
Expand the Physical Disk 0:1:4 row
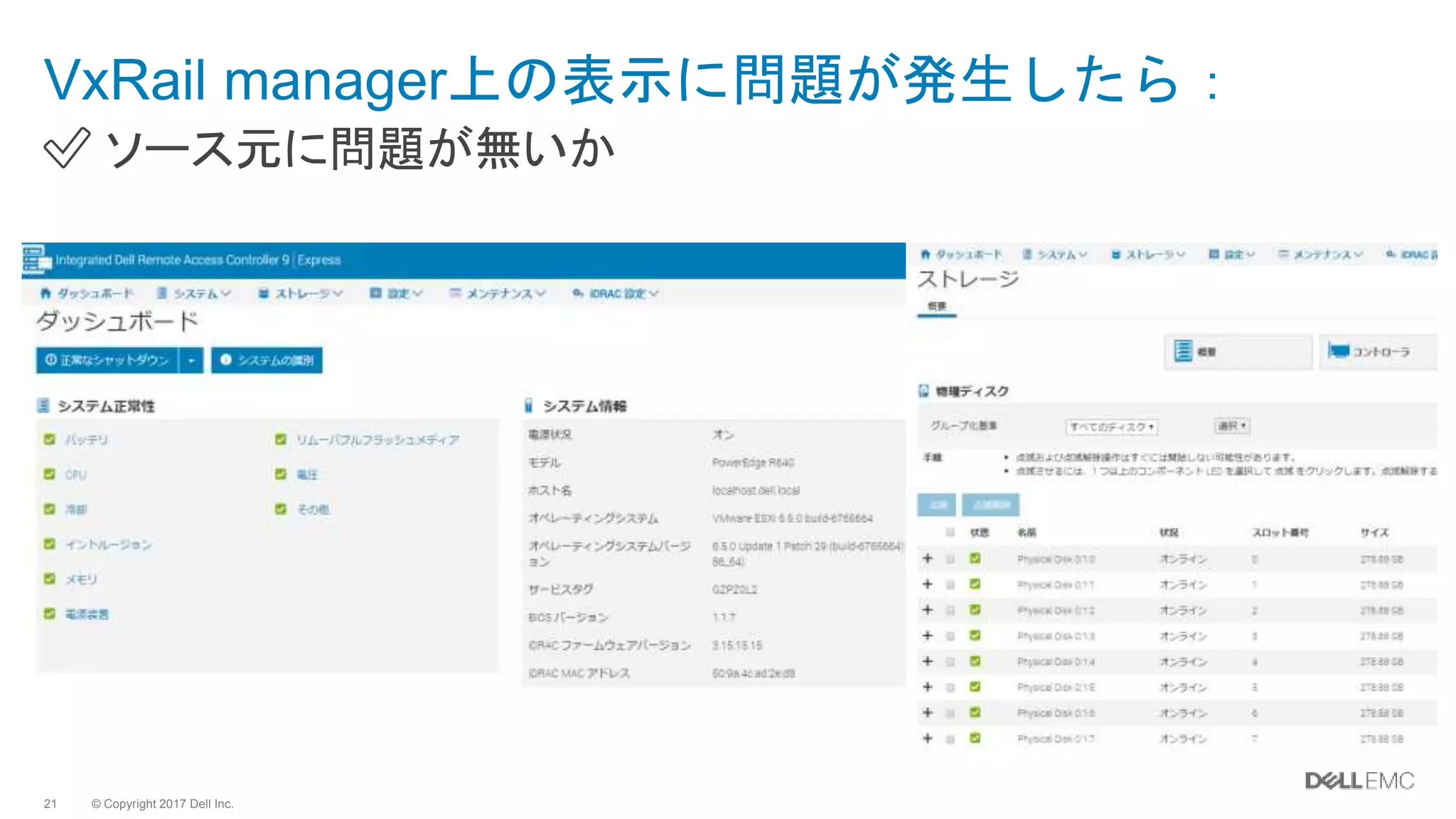click(928, 661)
